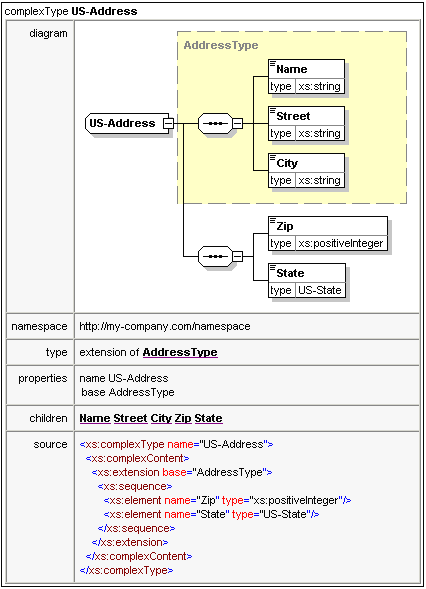
Task: Click the 'namespace' row label
Action: pos(39,326)
